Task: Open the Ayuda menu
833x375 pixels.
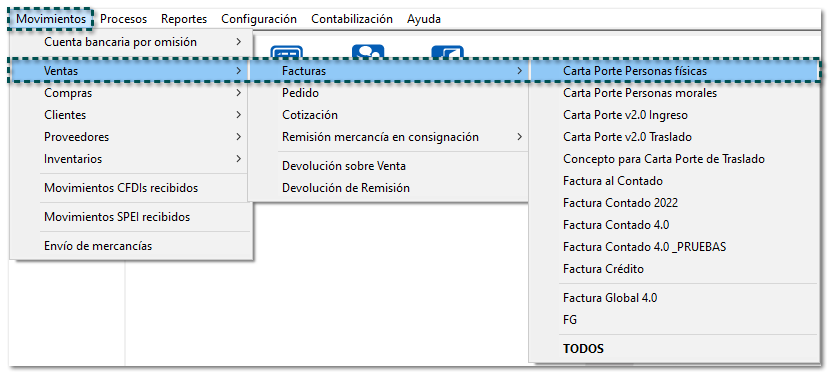Action: coord(423,19)
